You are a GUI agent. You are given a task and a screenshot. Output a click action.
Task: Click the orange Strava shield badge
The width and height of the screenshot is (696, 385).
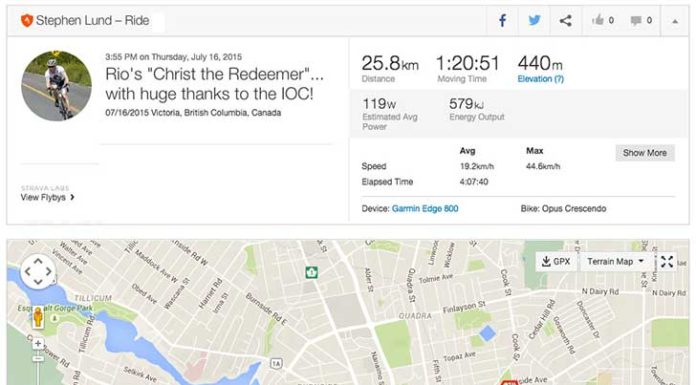click(x=27, y=20)
